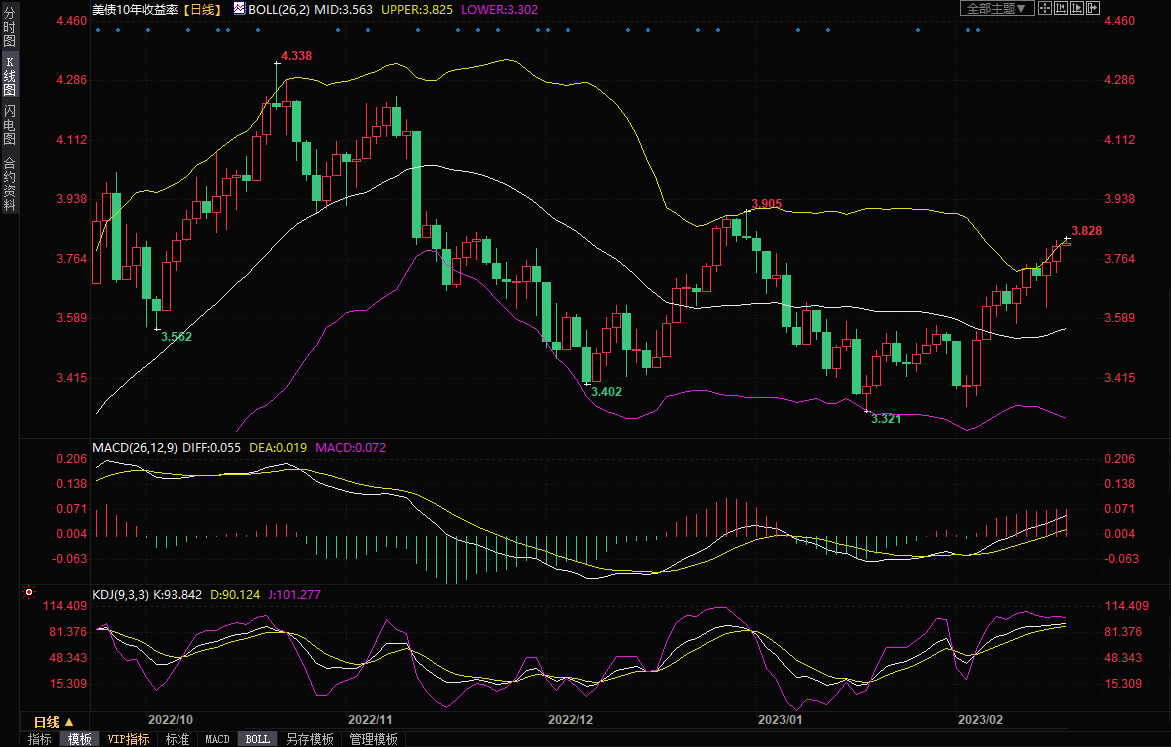Screen dimensions: 1171x747
Task: Click the first blue event dot marker
Action: [x=97, y=30]
